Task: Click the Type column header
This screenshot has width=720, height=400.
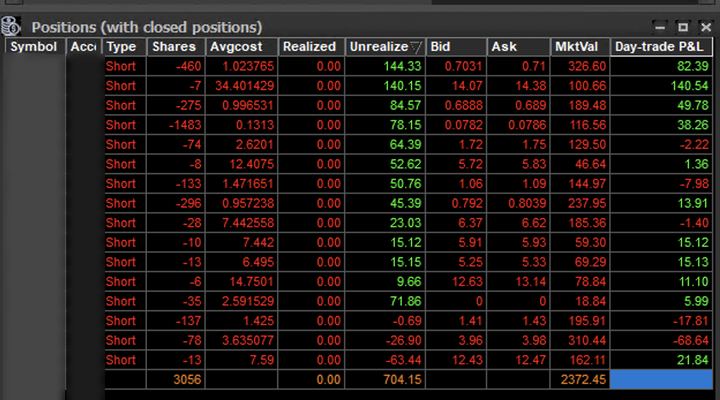Action: click(124, 47)
